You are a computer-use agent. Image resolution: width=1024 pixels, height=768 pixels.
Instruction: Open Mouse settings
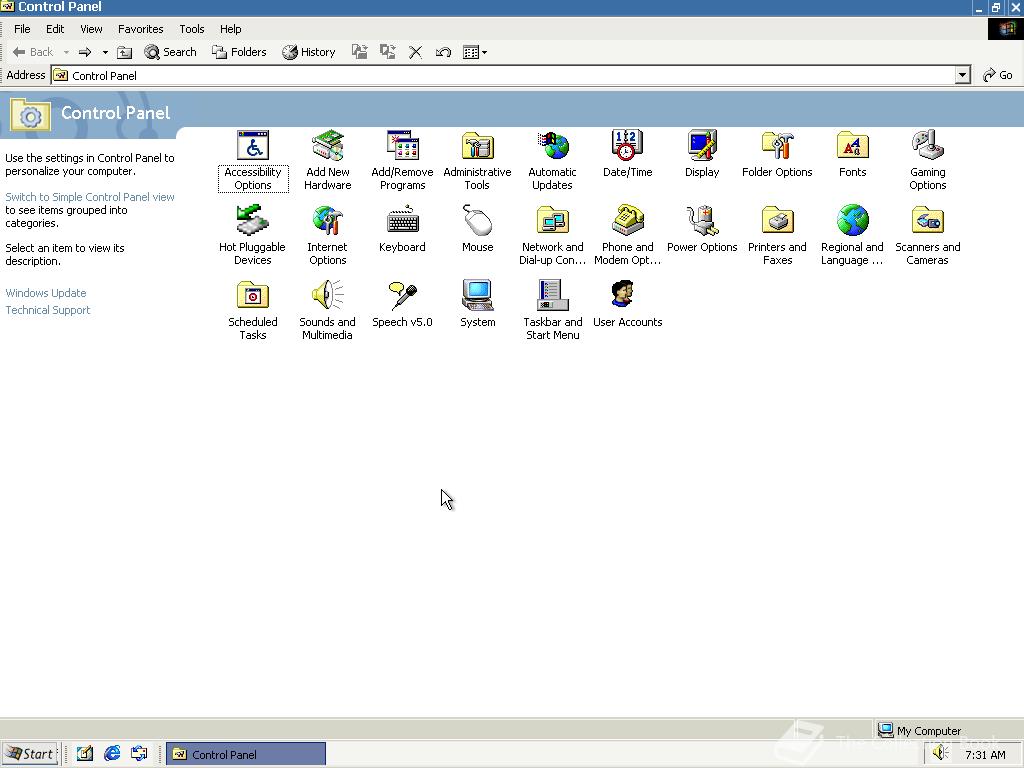(477, 229)
